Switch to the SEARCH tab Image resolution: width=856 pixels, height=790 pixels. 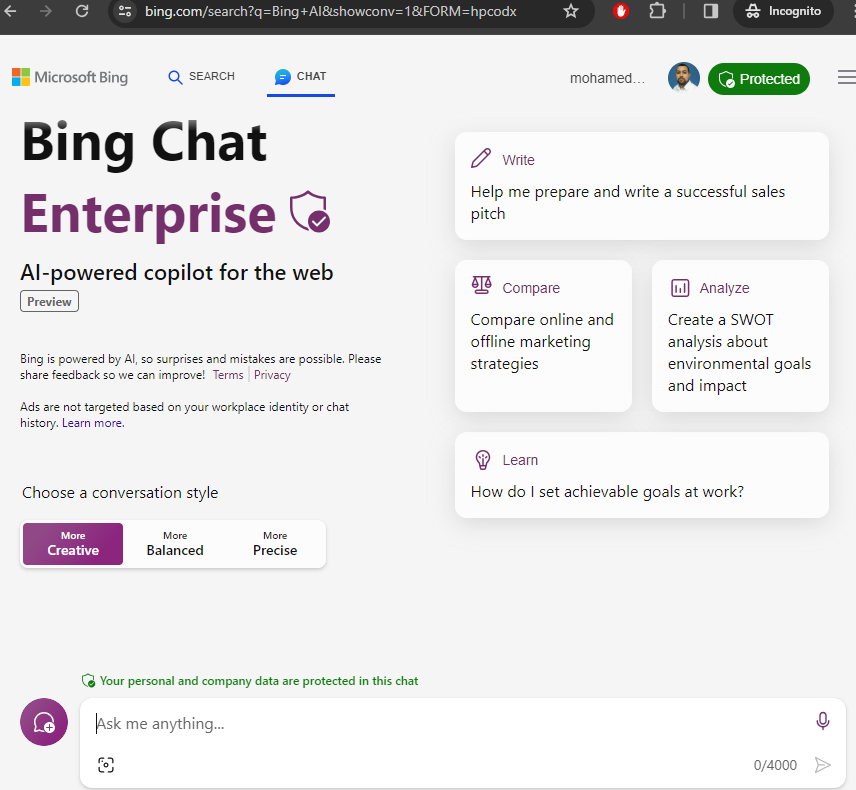coord(201,76)
